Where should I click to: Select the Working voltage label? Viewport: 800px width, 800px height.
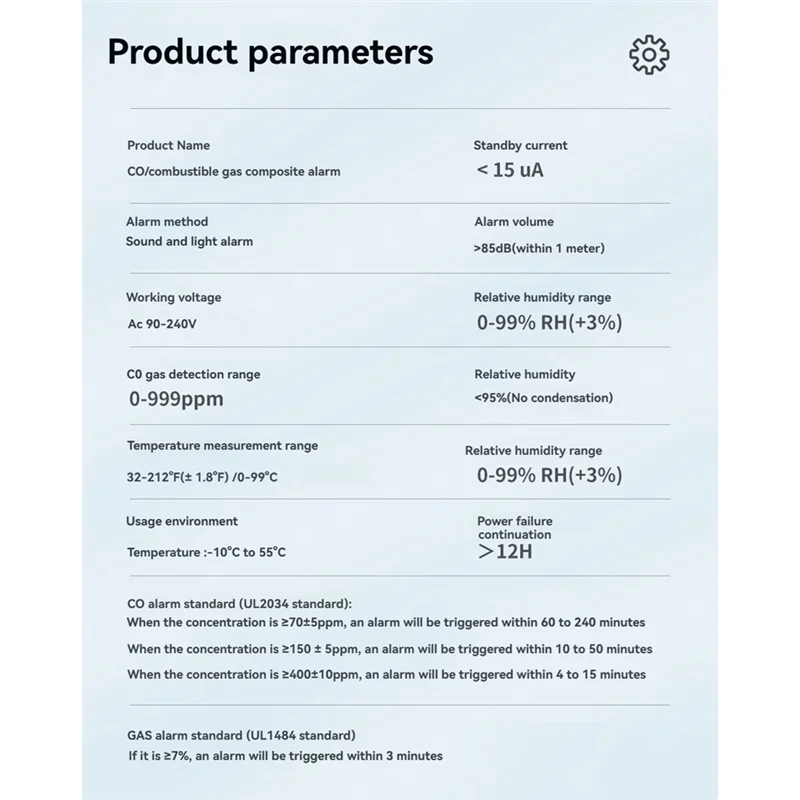click(x=173, y=298)
